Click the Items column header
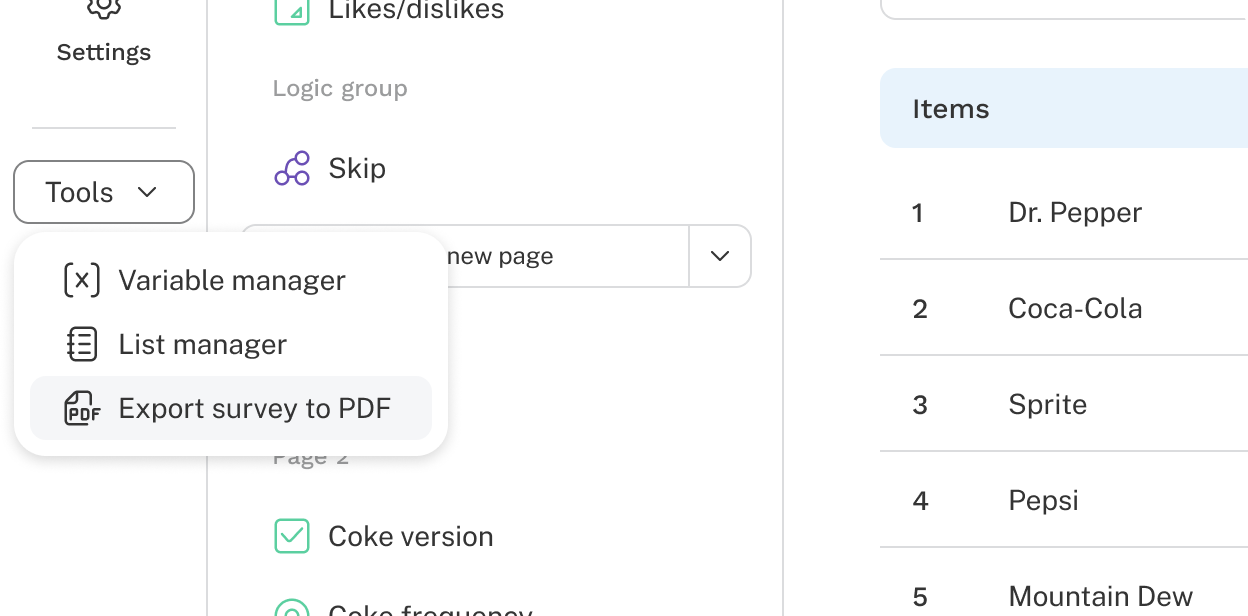 click(x=950, y=108)
